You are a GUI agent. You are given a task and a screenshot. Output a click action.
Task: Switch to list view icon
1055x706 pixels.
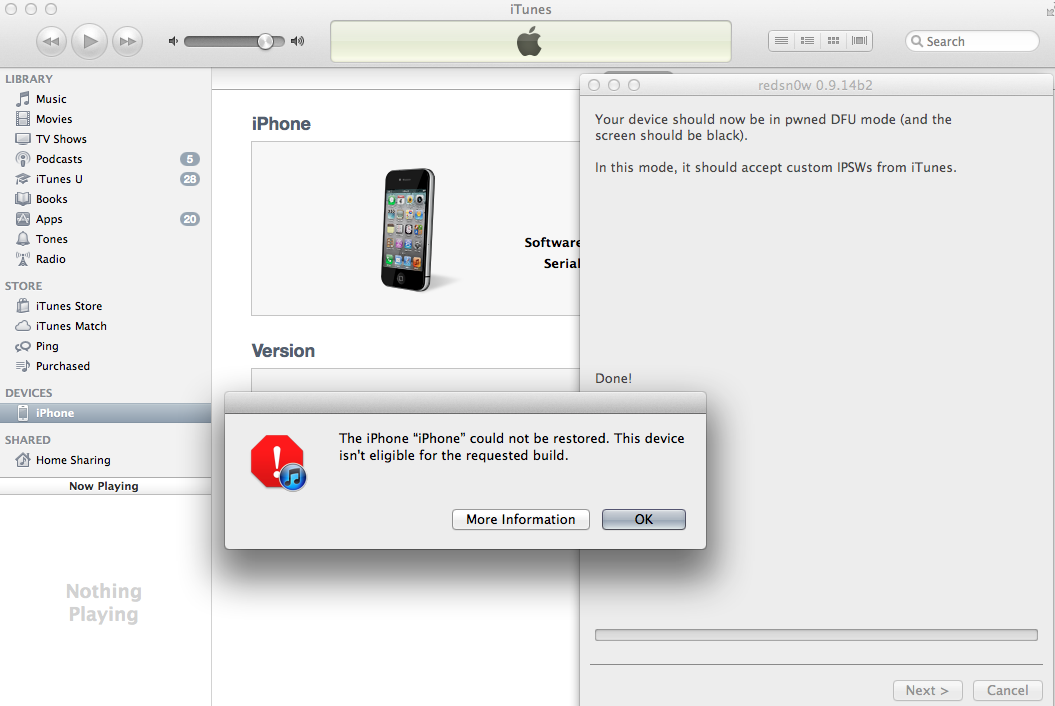pyautogui.click(x=781, y=41)
